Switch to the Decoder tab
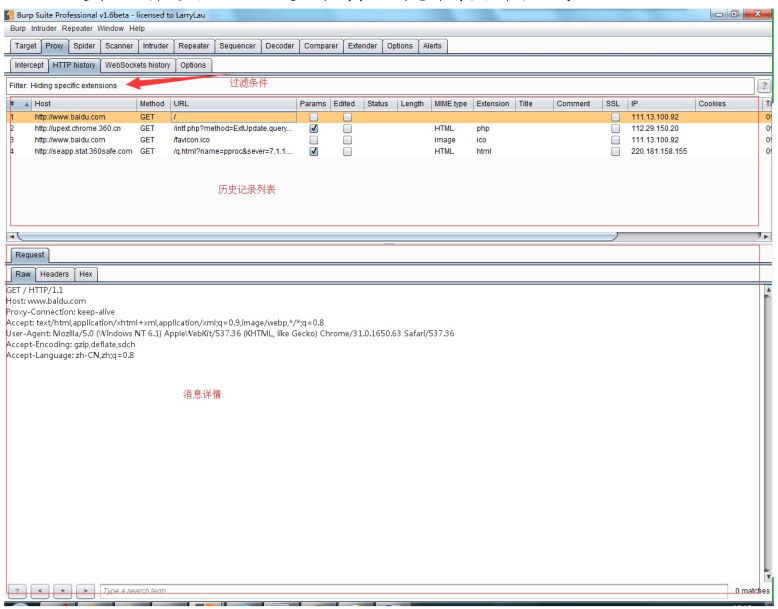The image size is (778, 609). pyautogui.click(x=279, y=46)
